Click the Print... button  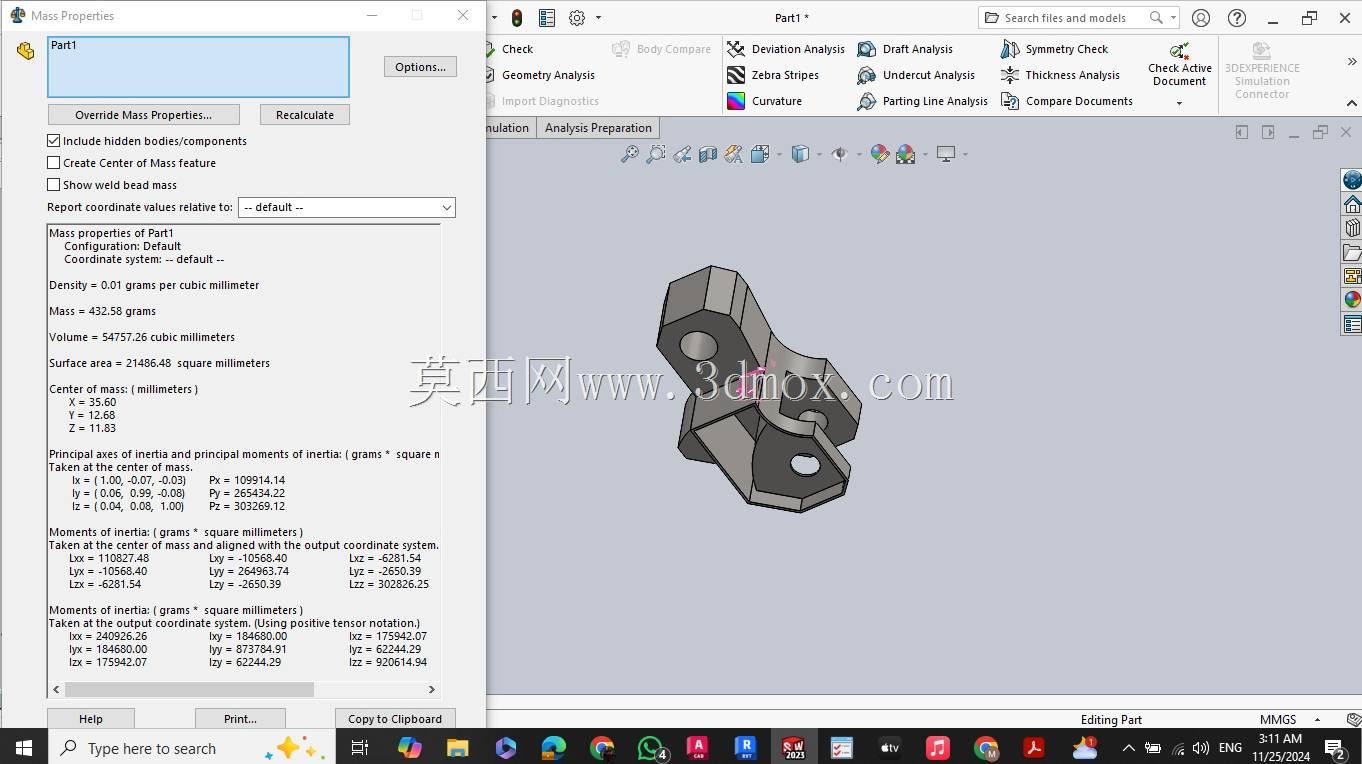point(240,719)
